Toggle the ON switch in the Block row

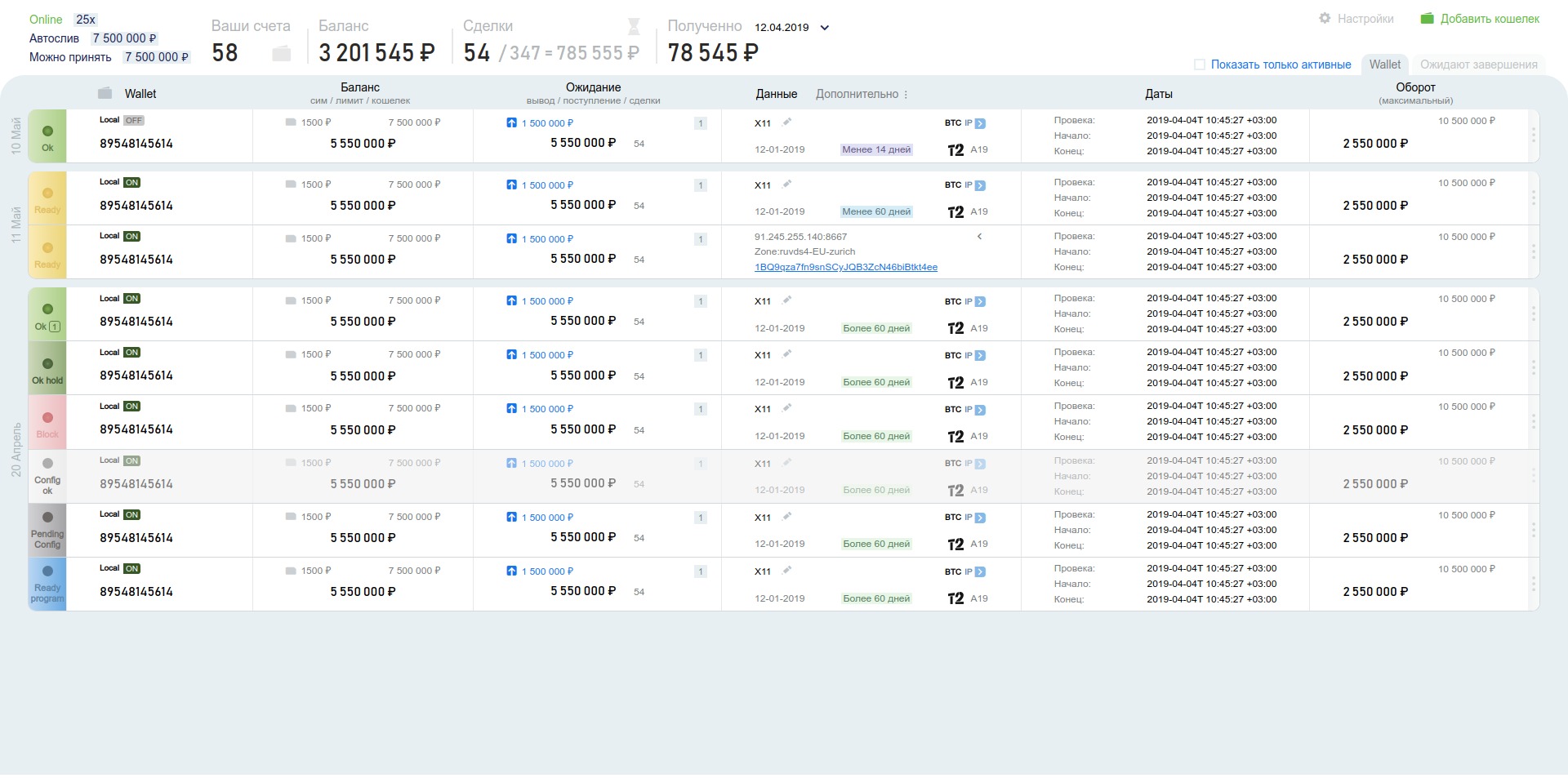[131, 407]
